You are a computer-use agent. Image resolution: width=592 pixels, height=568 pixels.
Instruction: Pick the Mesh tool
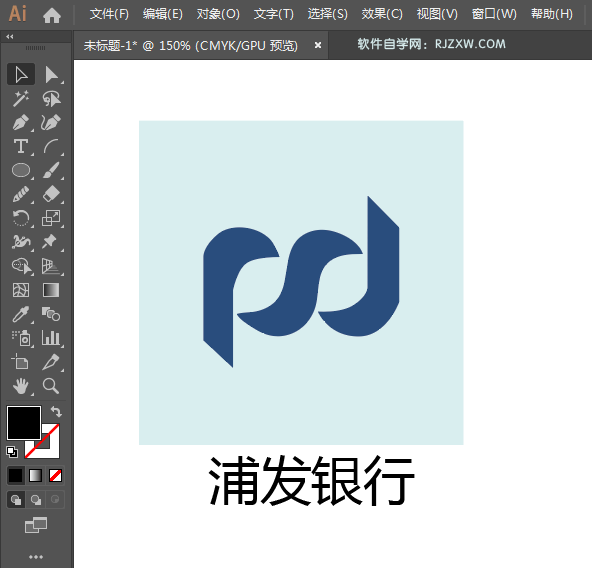coord(21,290)
